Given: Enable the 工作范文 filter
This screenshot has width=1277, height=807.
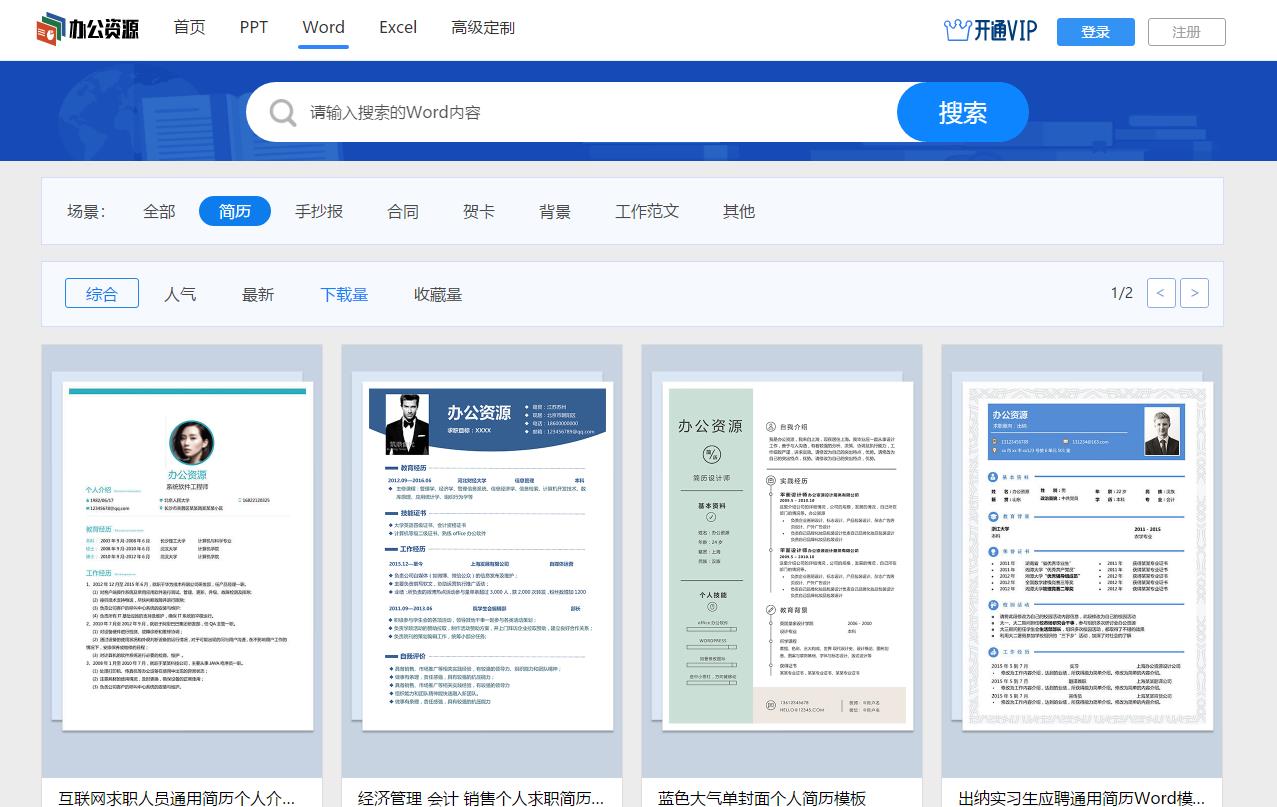Looking at the screenshot, I should point(646,211).
